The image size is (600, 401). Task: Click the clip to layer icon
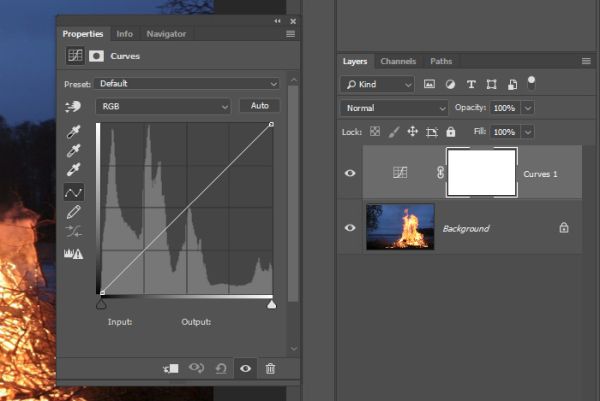pyautogui.click(x=170, y=368)
